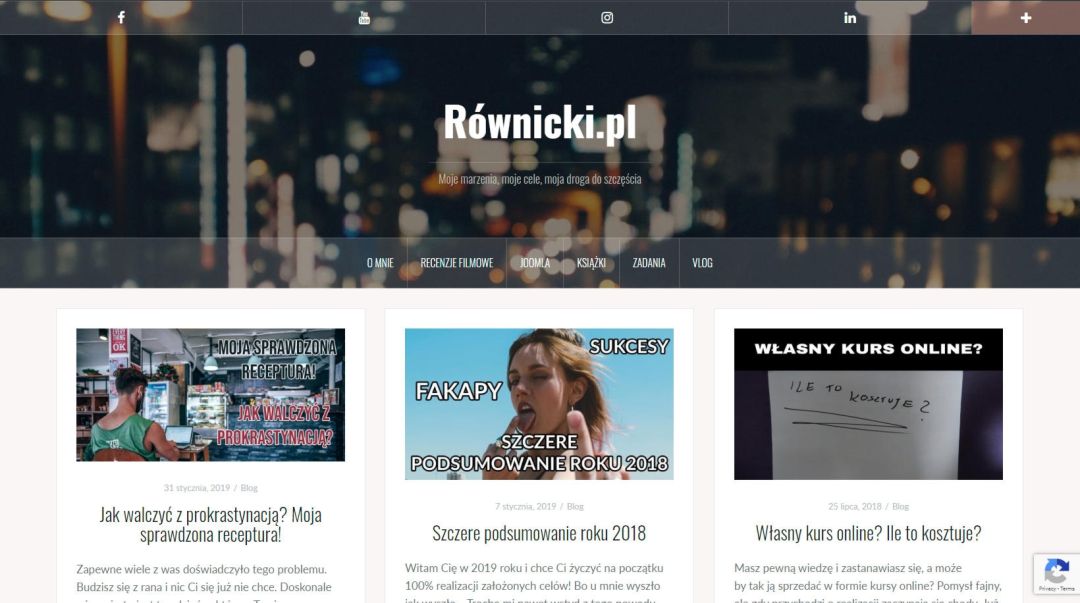Image resolution: width=1080 pixels, height=603 pixels.
Task: Click the Instagram icon
Action: click(607, 18)
